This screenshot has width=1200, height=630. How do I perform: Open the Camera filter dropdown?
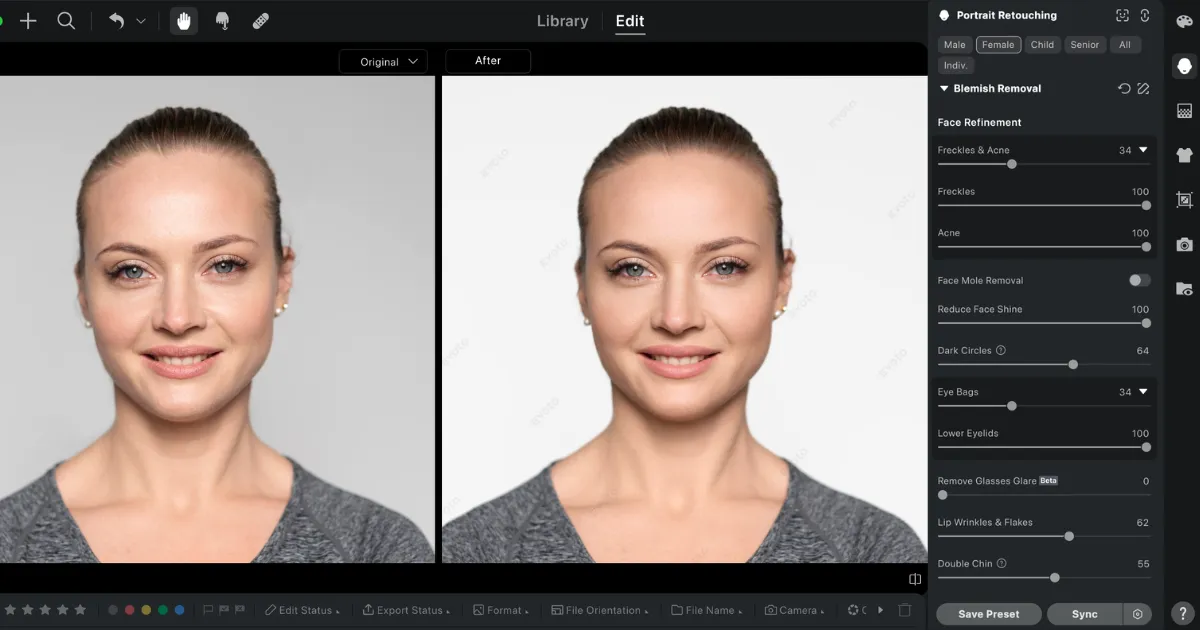pyautogui.click(x=796, y=610)
